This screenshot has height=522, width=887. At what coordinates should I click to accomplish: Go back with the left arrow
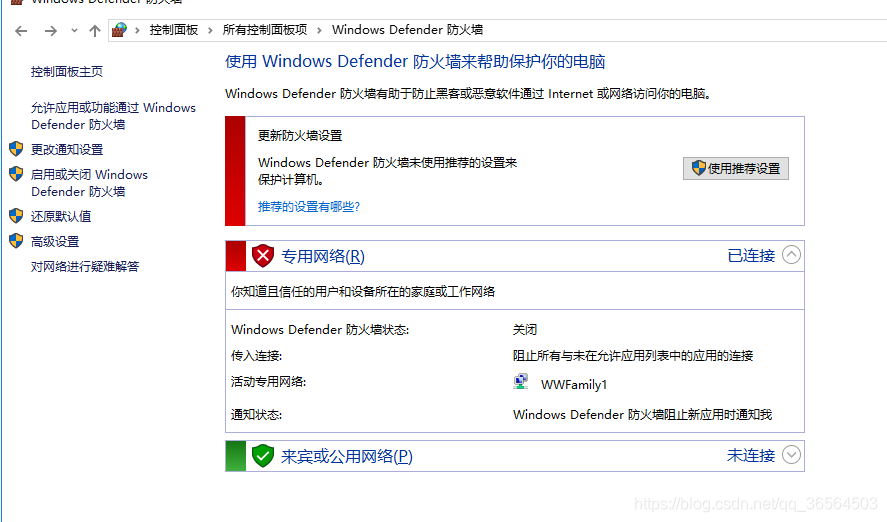click(x=21, y=31)
